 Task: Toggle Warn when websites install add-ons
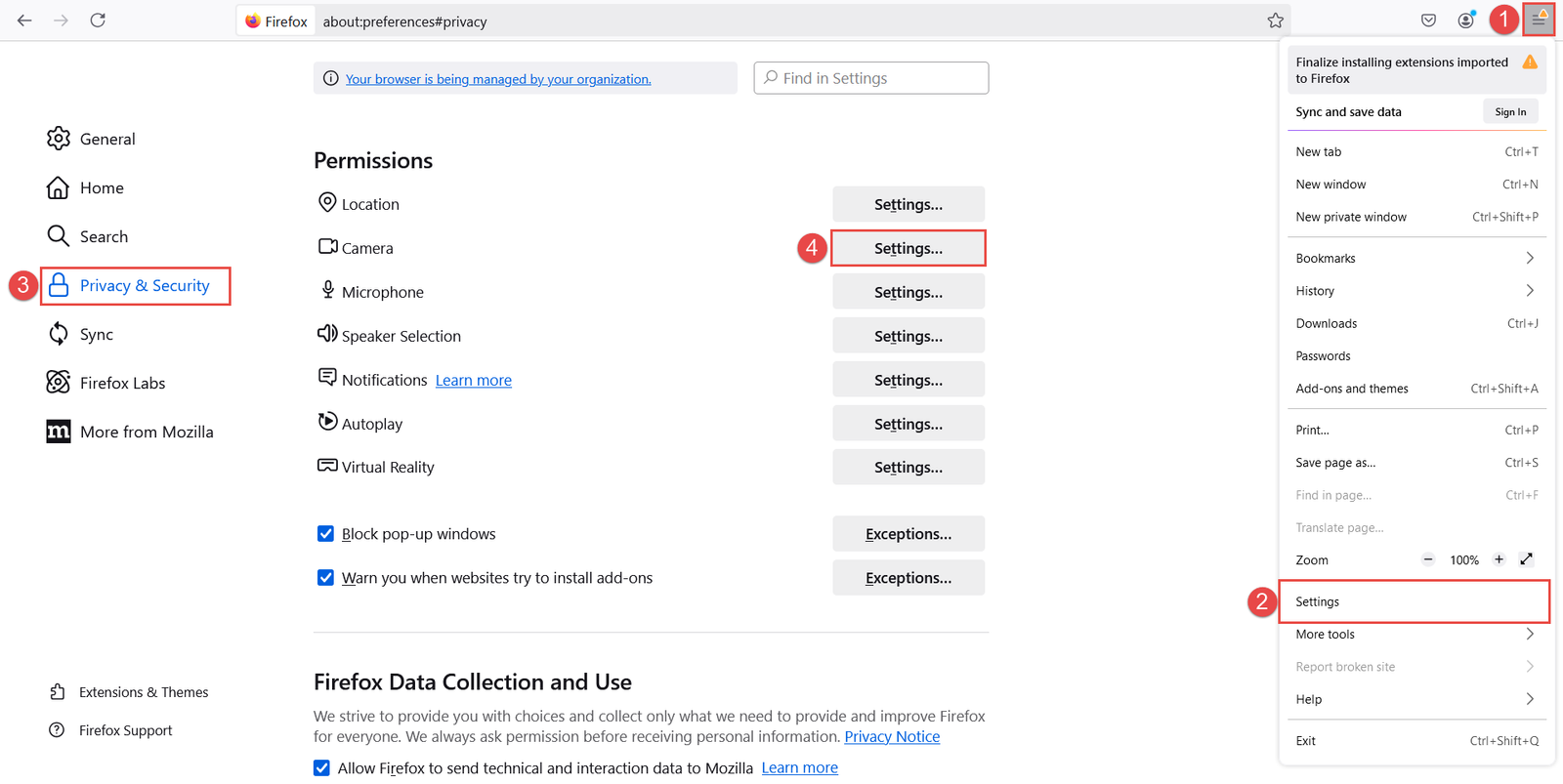325,578
